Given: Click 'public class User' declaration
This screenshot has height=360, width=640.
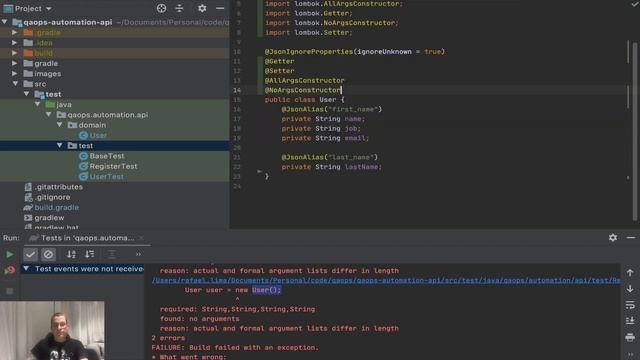Looking at the screenshot, I should tap(300, 100).
